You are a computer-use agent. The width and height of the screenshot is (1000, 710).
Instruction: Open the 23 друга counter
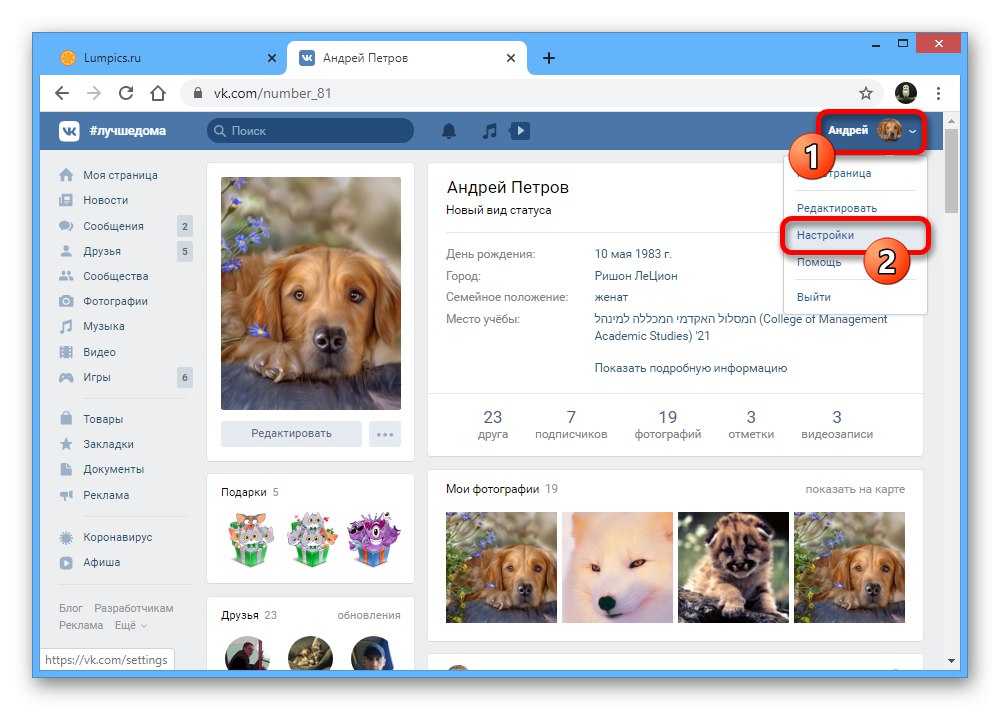(492, 425)
